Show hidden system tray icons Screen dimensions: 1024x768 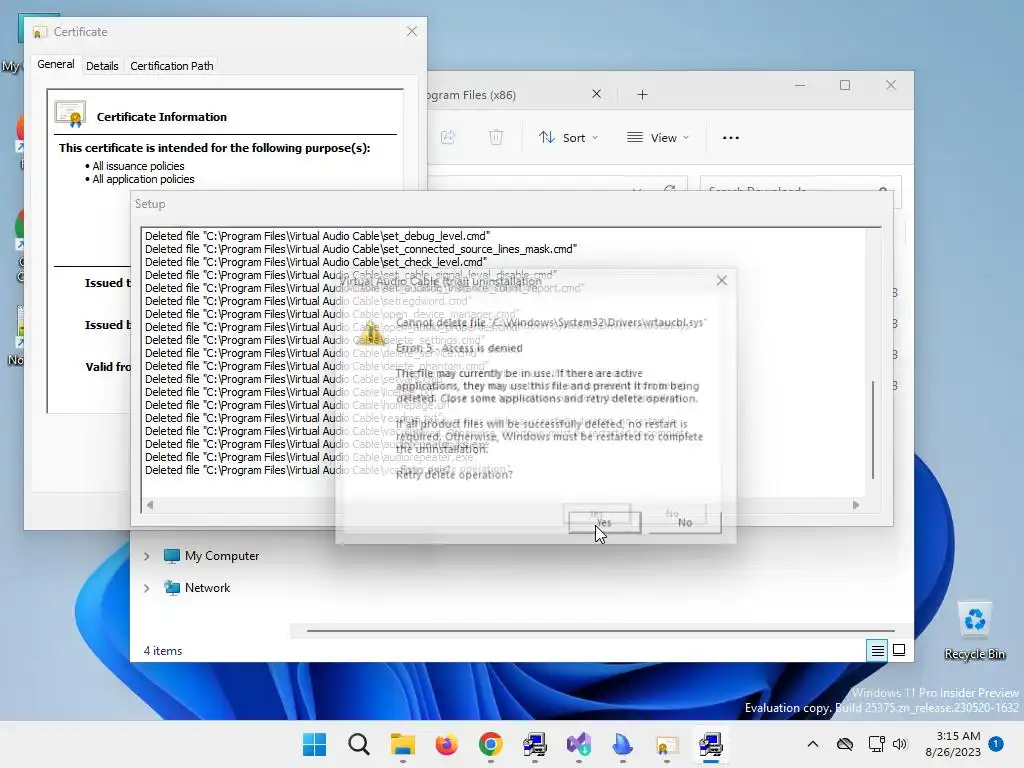pos(812,744)
